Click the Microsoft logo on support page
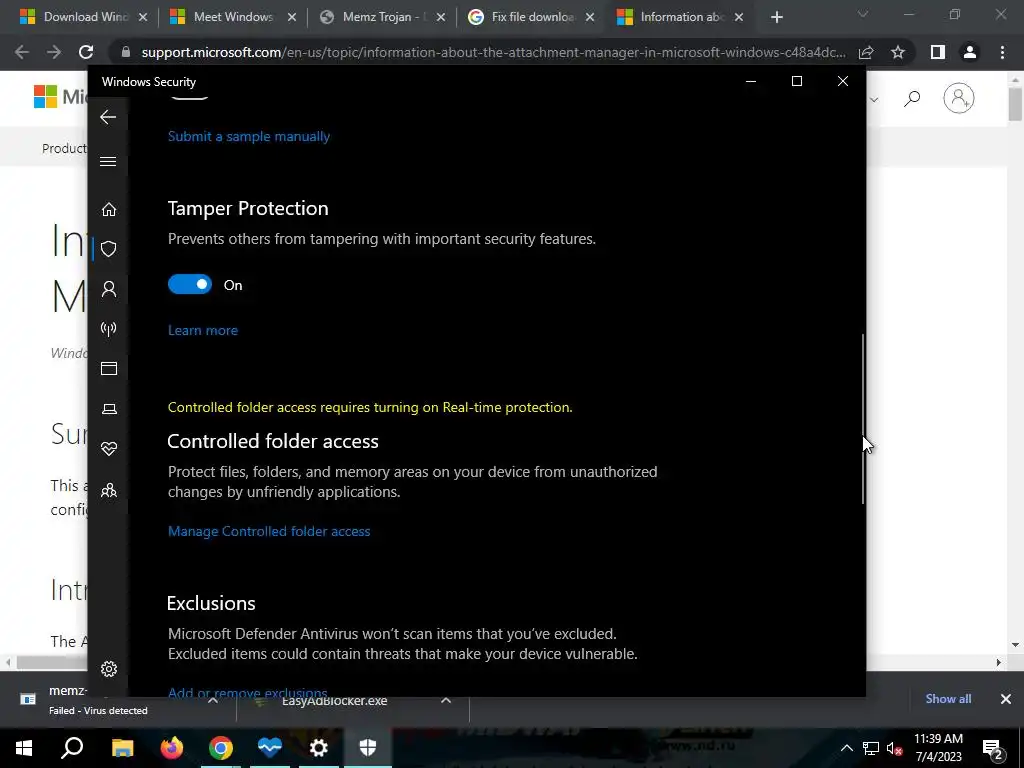The width and height of the screenshot is (1024, 768). pos(46,97)
